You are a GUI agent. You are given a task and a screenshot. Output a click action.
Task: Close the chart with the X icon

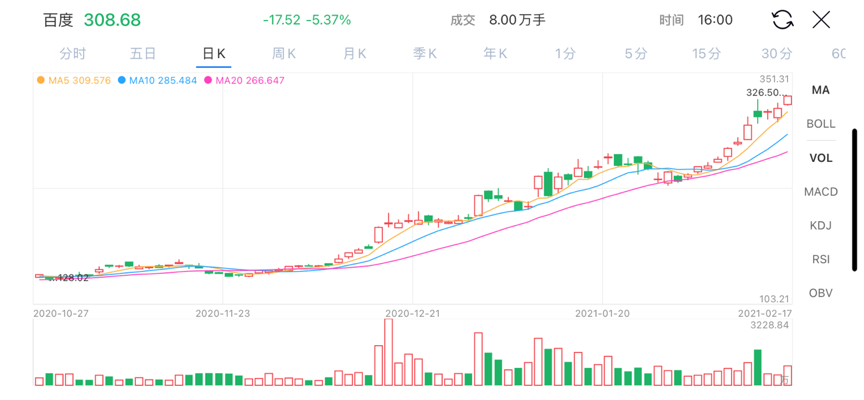click(821, 20)
